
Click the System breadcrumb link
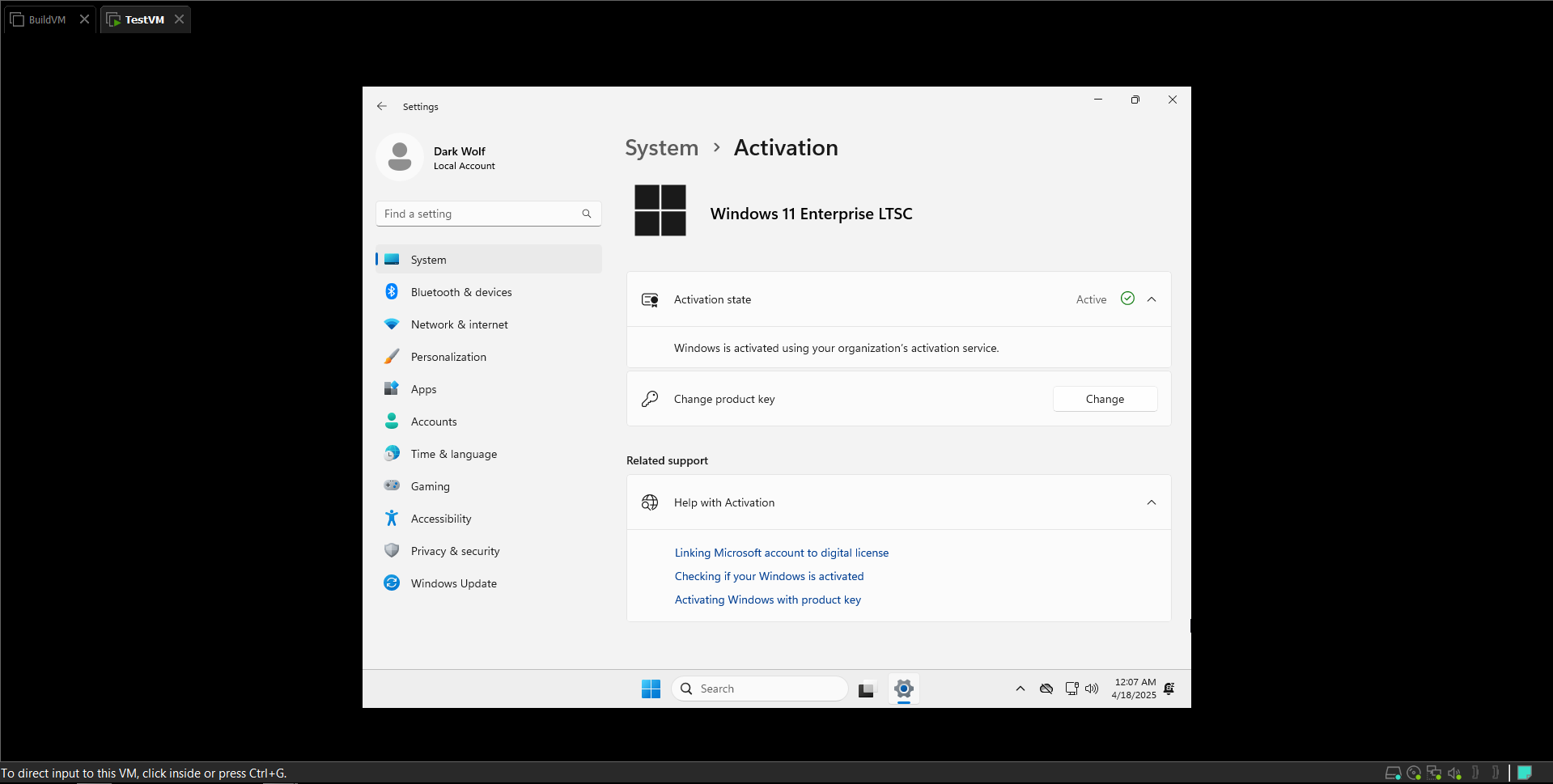pos(661,148)
